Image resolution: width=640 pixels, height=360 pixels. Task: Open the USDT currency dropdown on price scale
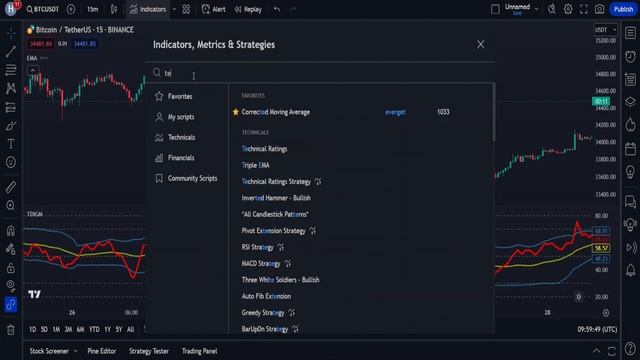point(605,30)
